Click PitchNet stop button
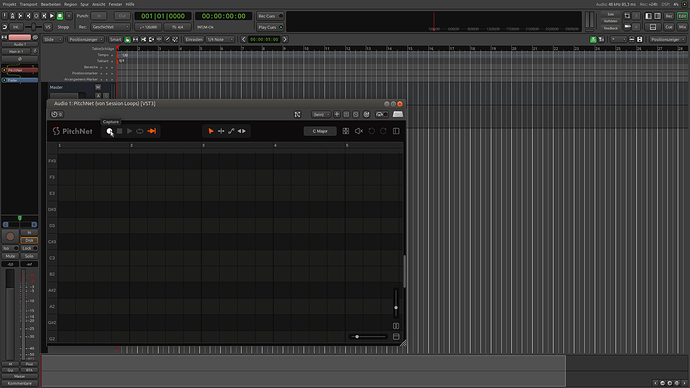Viewport: 690px width, 388px height. click(119, 131)
